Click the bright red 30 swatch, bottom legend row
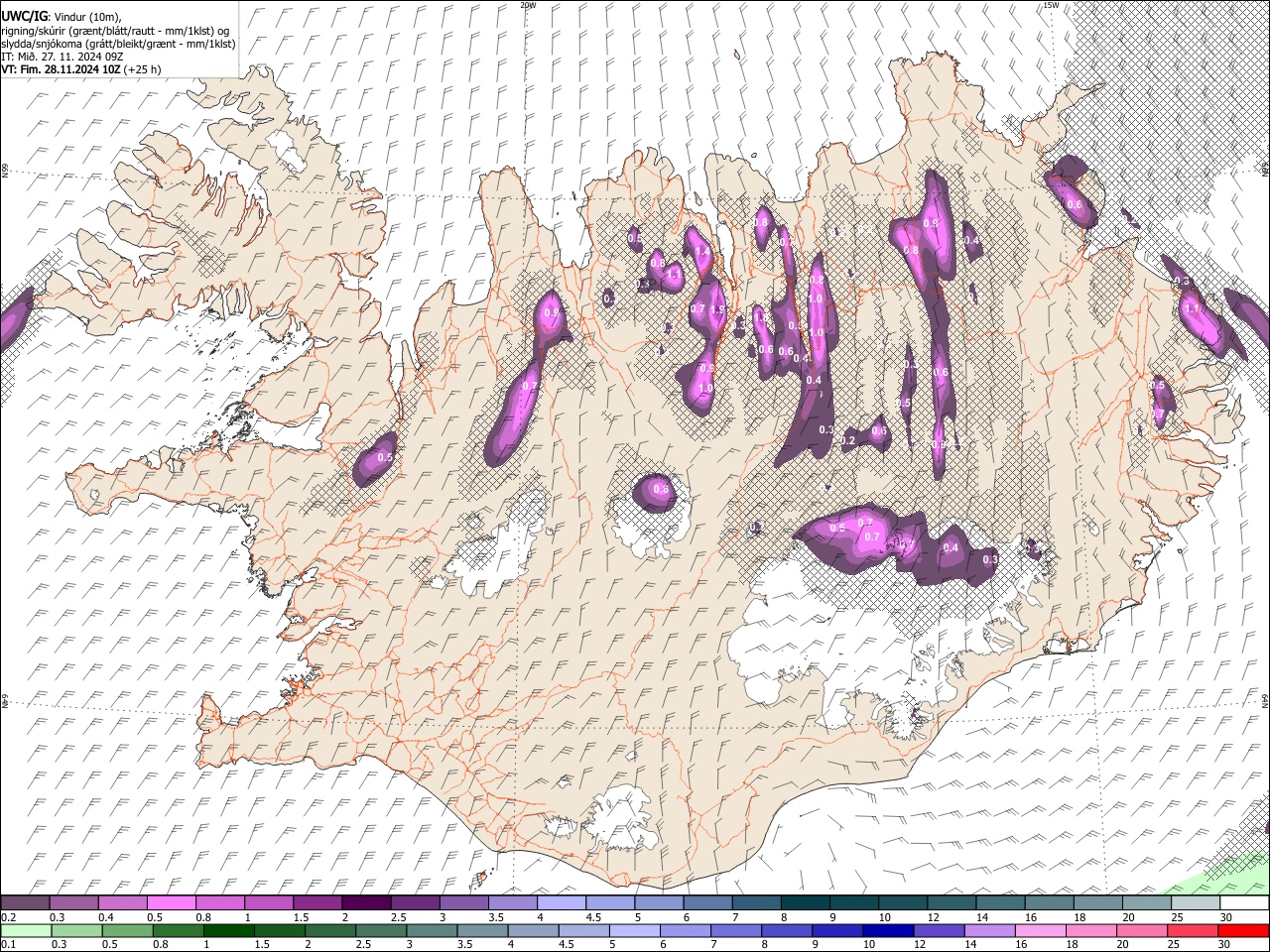Screen dimensions: 1270x952 click(1243, 930)
